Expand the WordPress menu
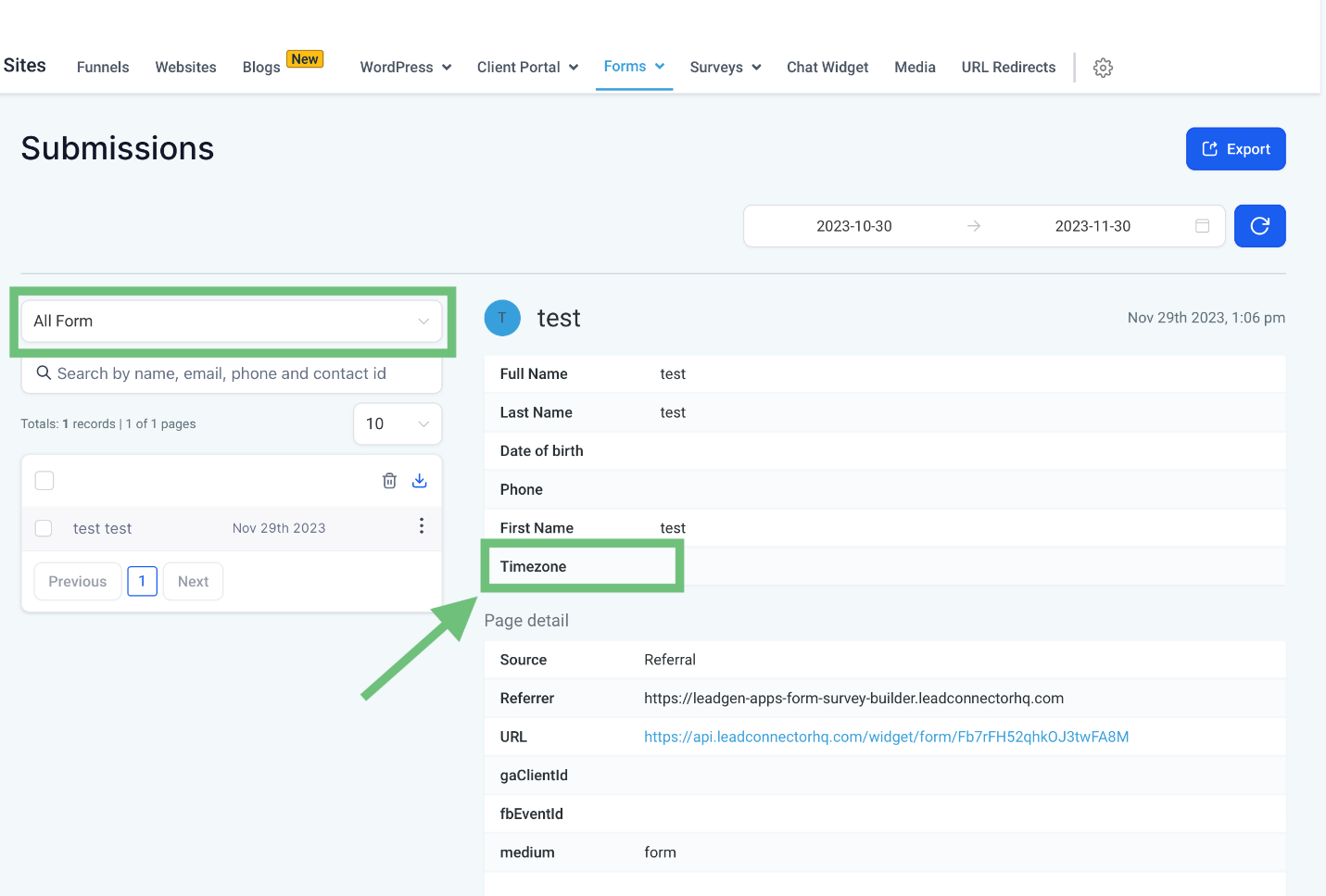 [x=406, y=68]
